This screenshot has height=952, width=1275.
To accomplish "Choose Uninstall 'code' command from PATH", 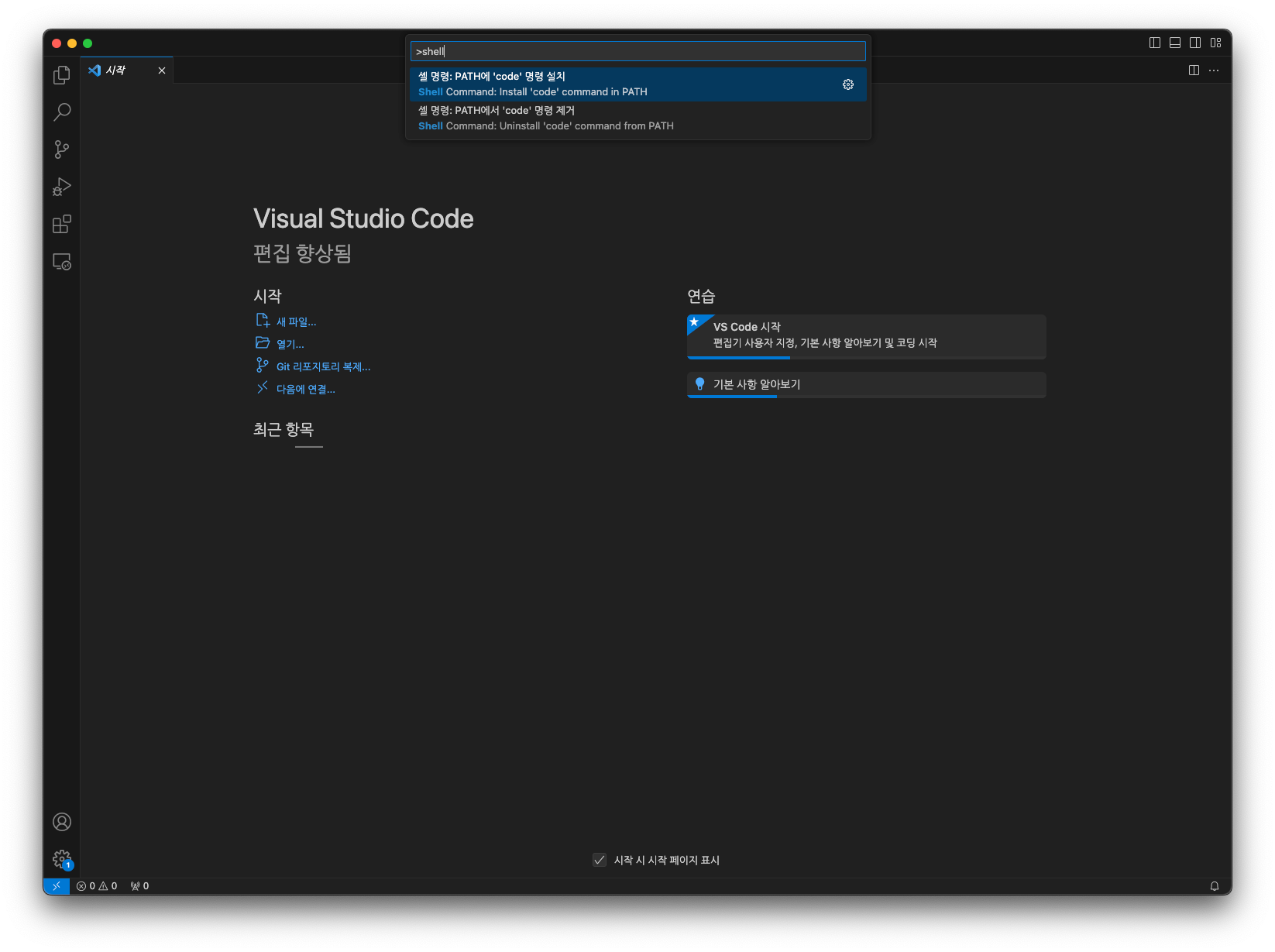I will coord(638,119).
